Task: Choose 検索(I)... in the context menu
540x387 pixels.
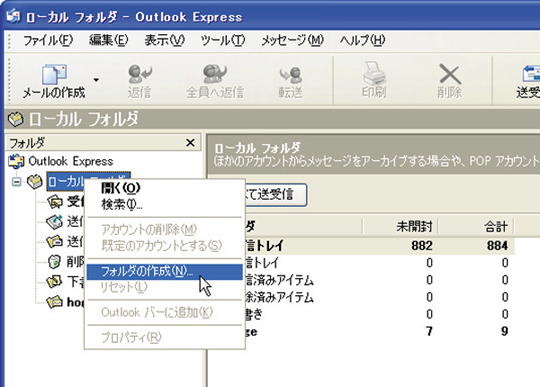Action: click(165, 205)
